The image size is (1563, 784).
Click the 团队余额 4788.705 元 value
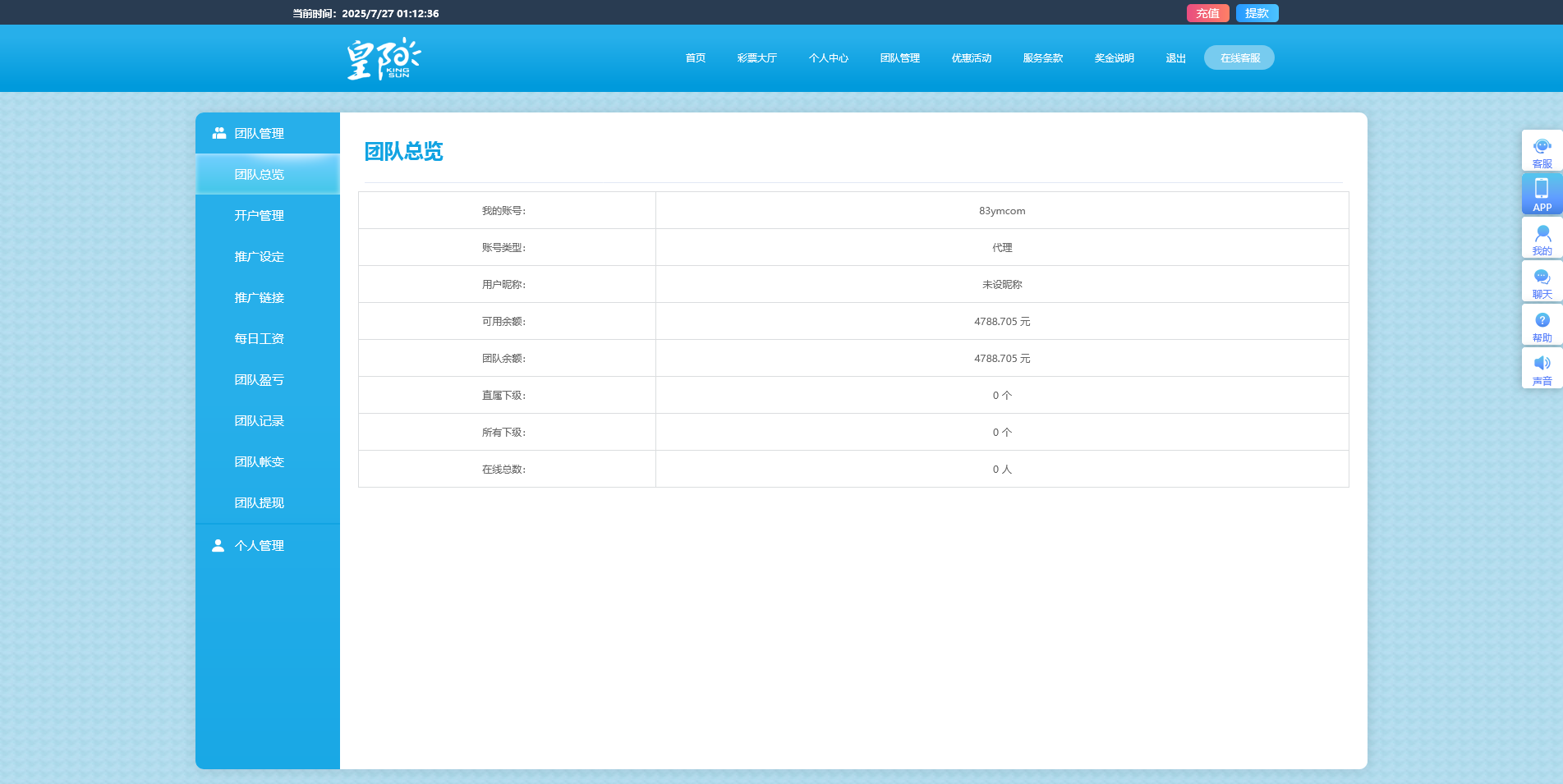click(x=1002, y=359)
